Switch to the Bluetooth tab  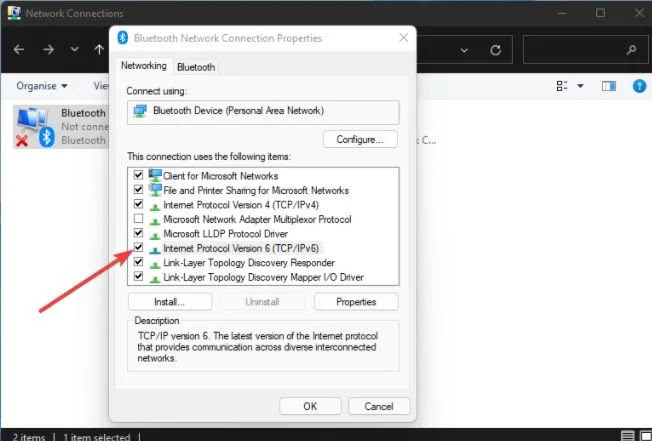tap(196, 67)
